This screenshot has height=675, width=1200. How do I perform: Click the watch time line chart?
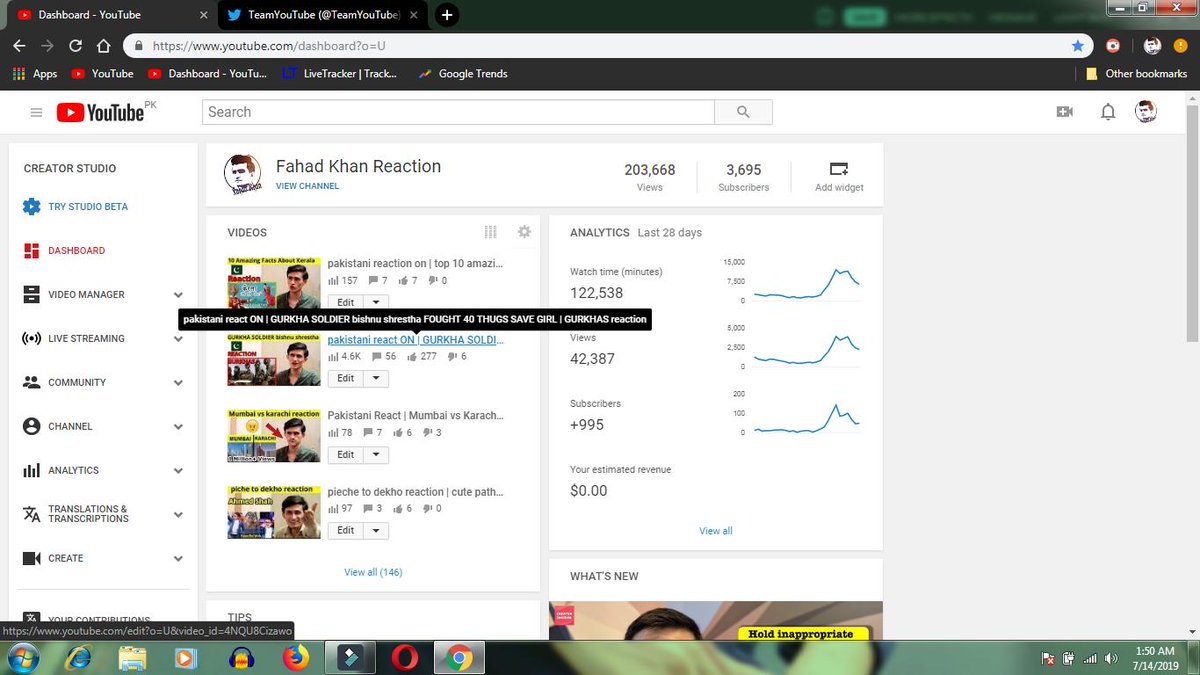tap(806, 282)
